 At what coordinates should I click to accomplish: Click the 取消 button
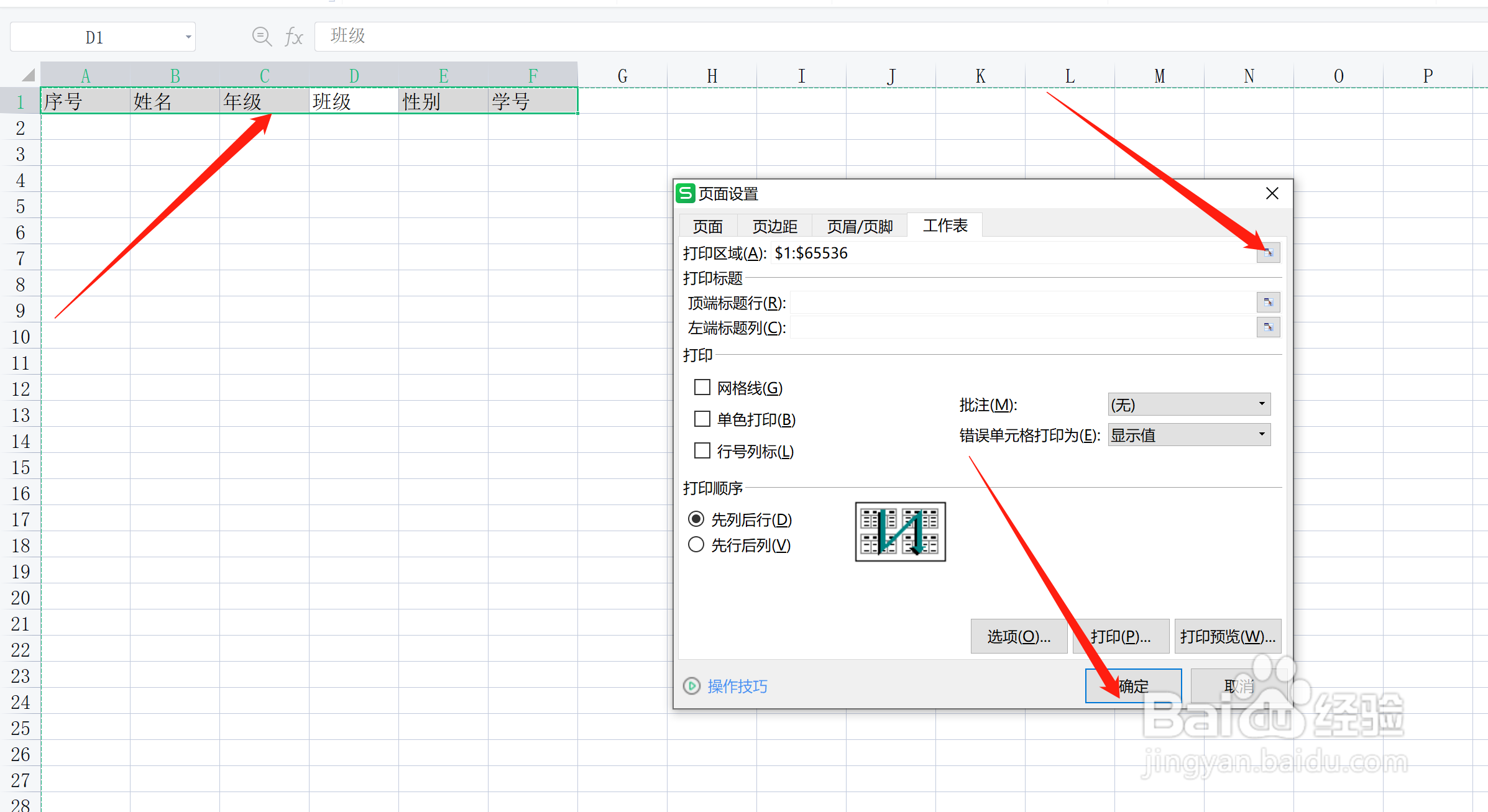click(x=1238, y=686)
